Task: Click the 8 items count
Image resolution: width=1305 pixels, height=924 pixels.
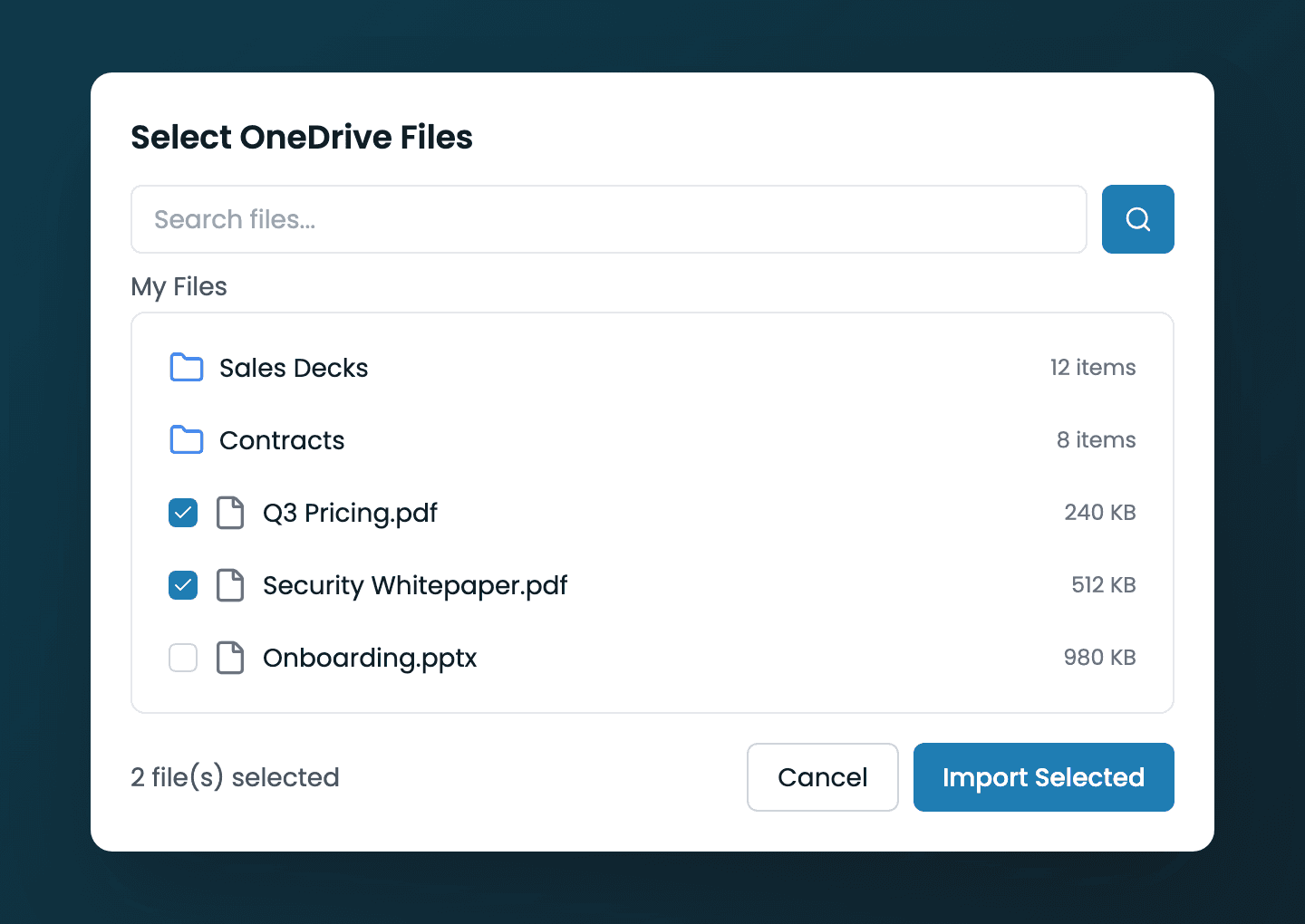Action: point(1097,440)
